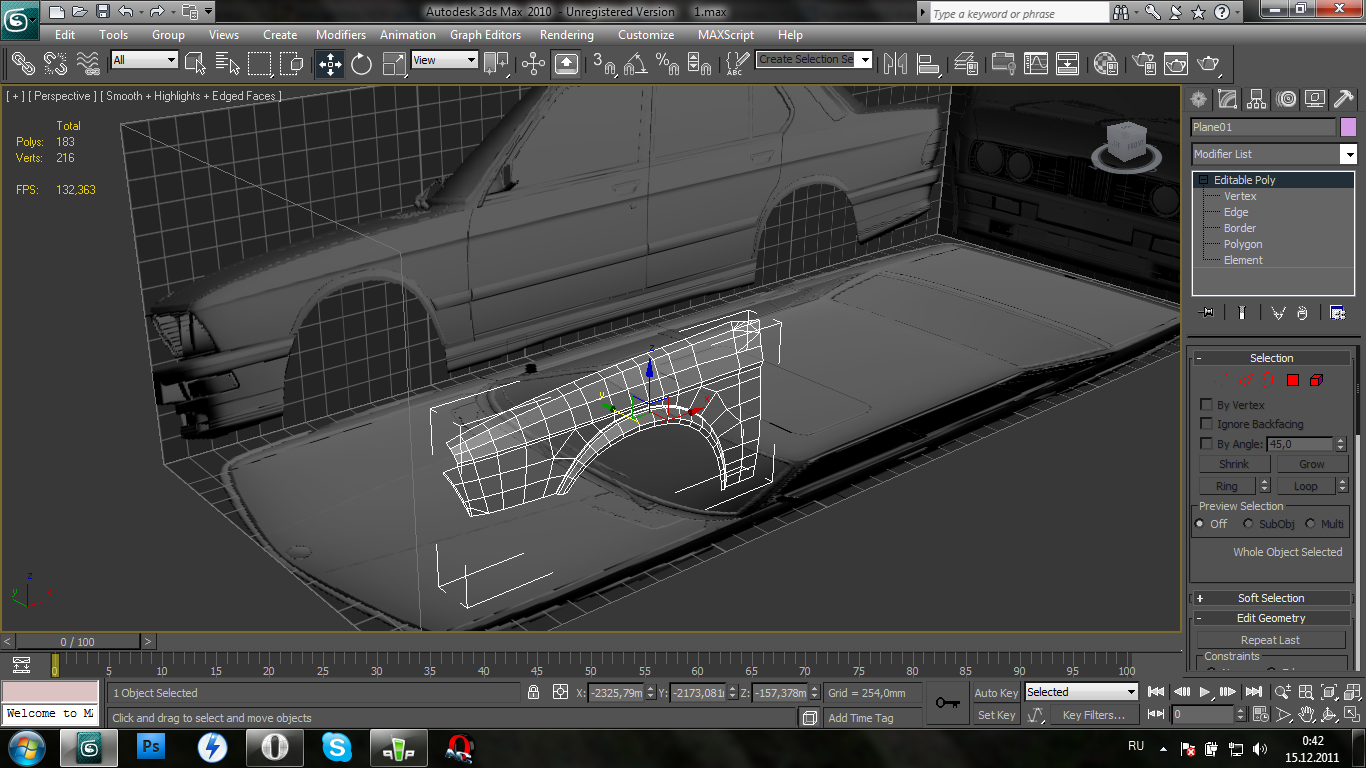Click the Pin Stack icon below the modifier stack
Image resolution: width=1366 pixels, height=768 pixels.
(x=1207, y=313)
